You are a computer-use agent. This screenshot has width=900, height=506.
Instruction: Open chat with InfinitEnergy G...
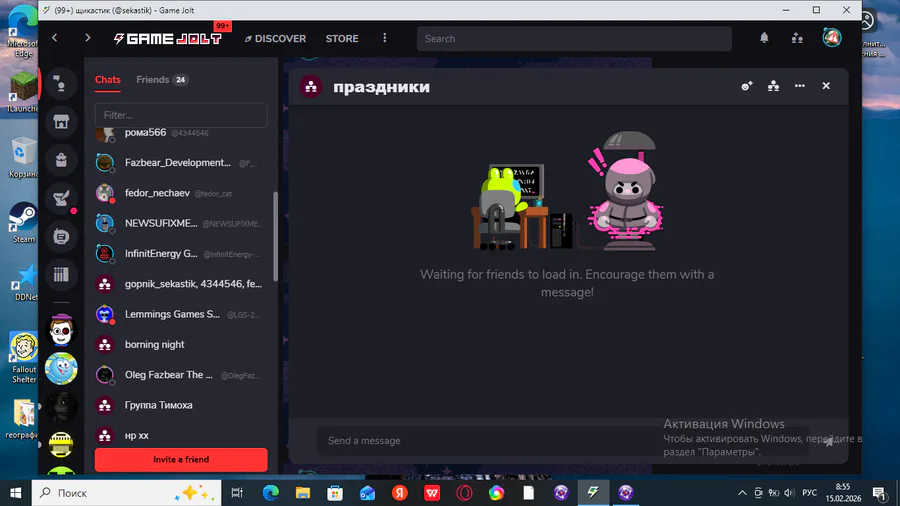[x=181, y=254]
